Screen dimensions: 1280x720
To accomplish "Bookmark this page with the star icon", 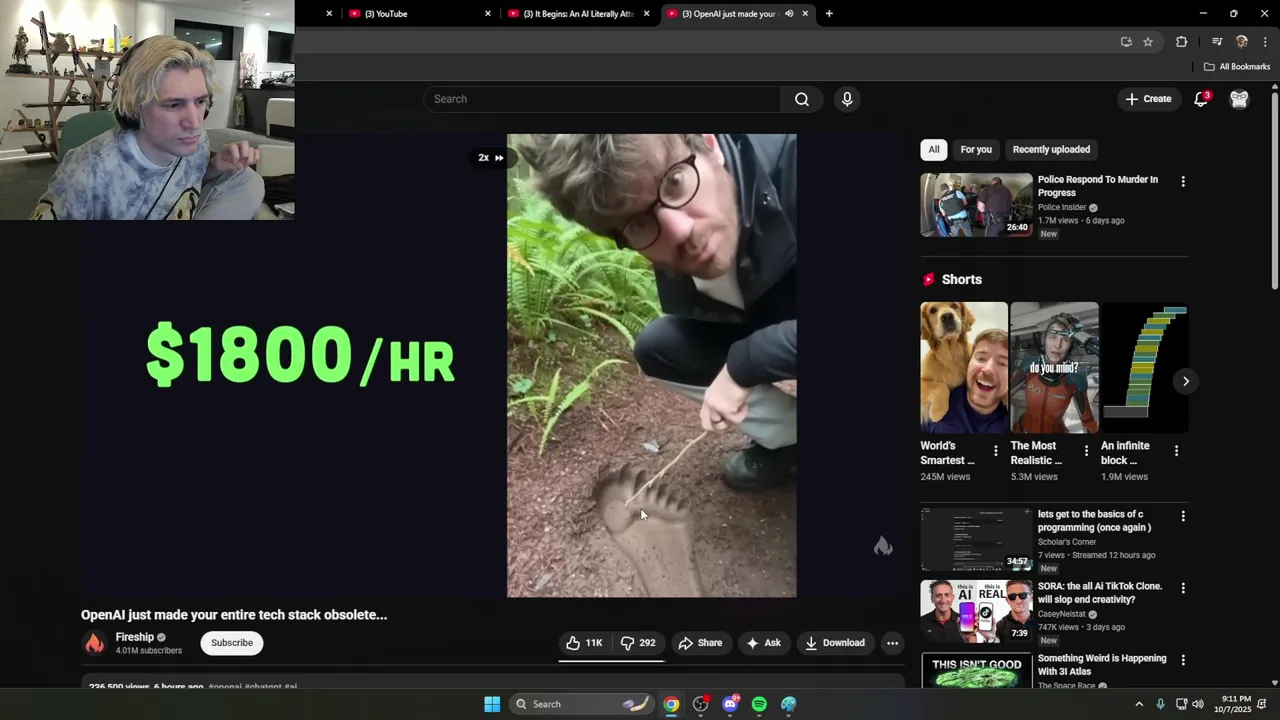I will [1148, 42].
